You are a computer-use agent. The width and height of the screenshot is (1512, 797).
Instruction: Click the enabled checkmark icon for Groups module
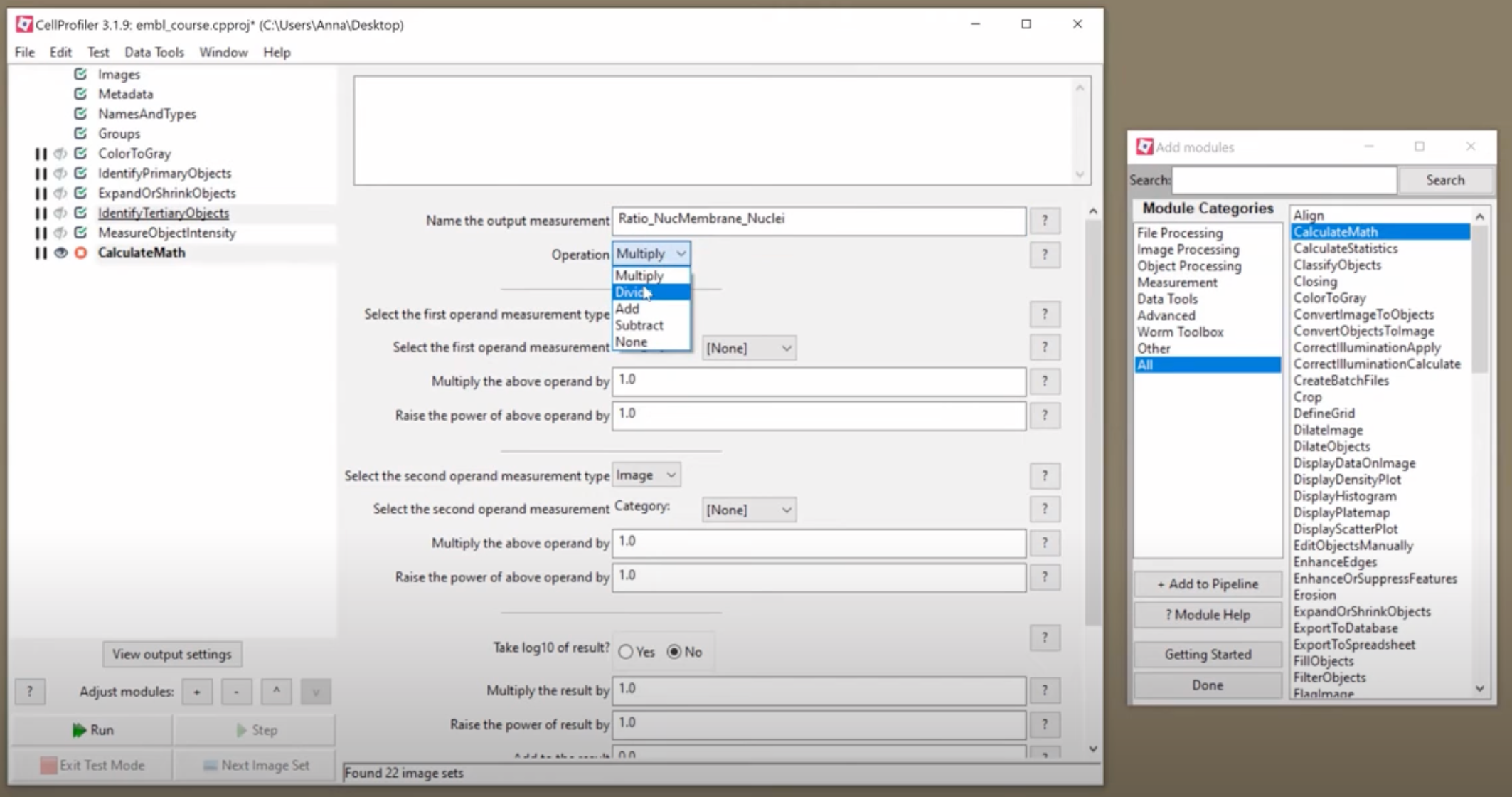coord(80,134)
